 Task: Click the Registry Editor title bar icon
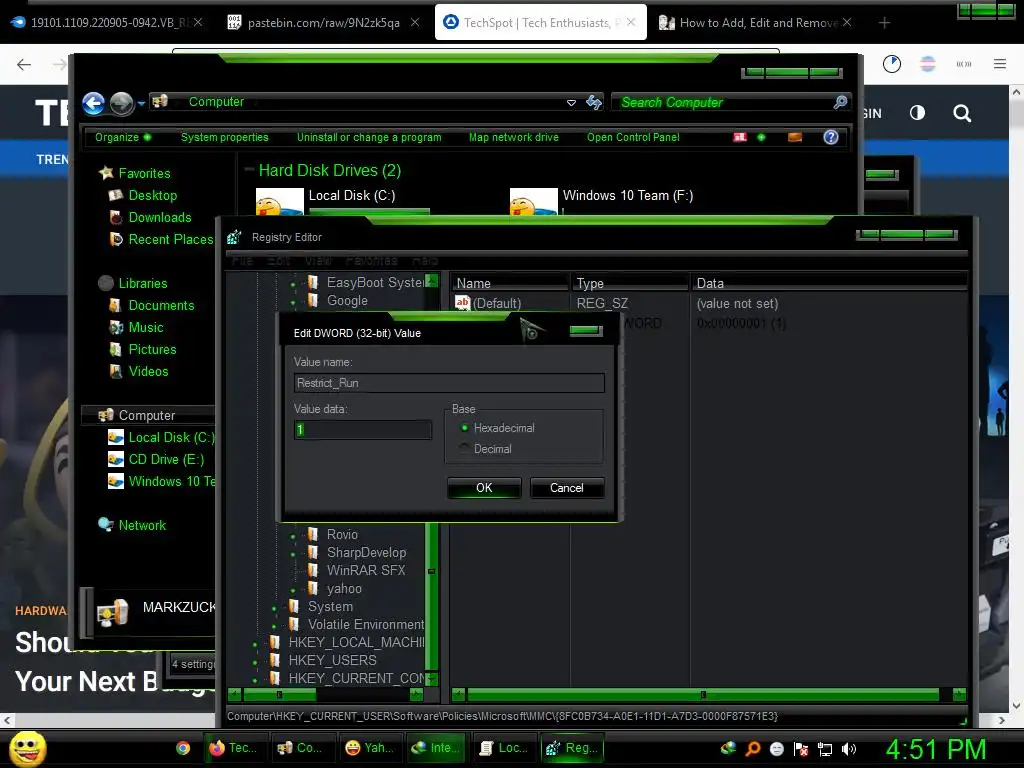234,237
